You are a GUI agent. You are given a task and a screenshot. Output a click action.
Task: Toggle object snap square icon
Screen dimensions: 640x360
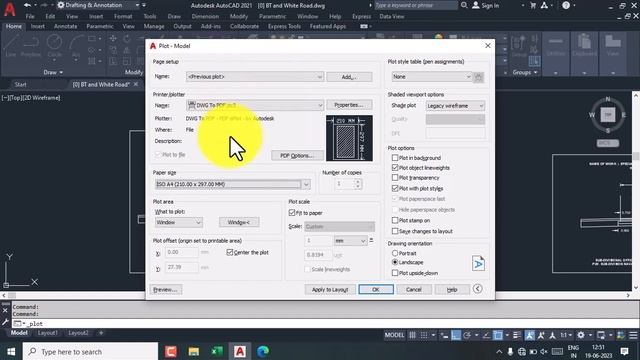pyautogui.click(x=498, y=335)
